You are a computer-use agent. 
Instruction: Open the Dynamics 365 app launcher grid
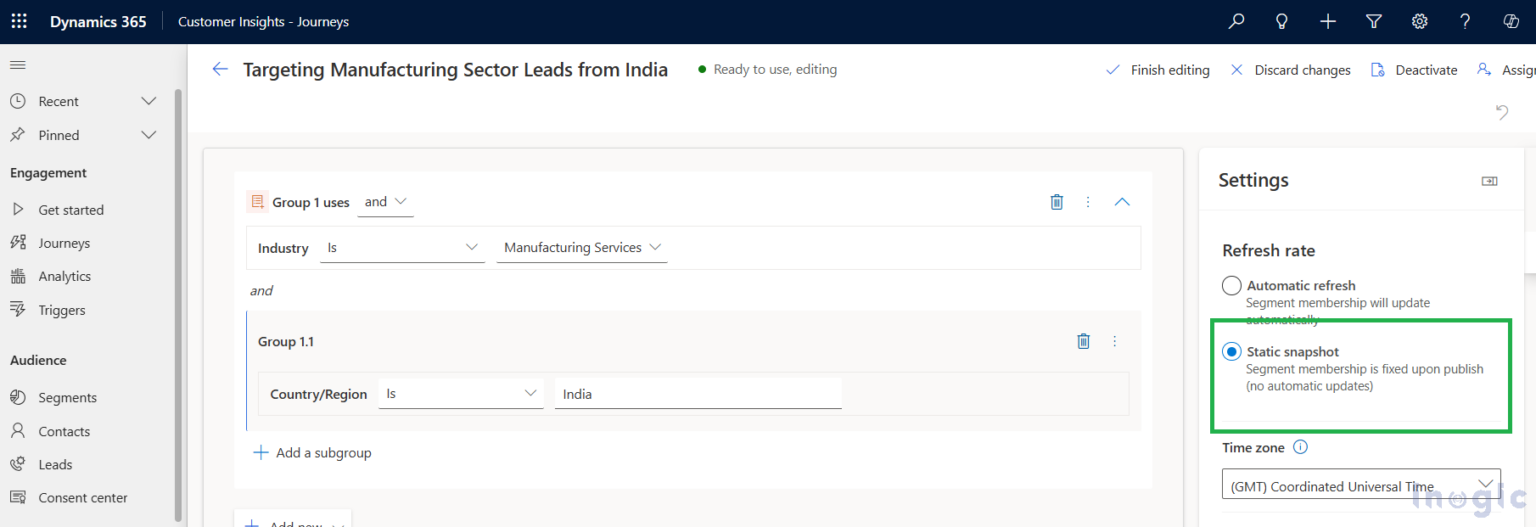pos(19,21)
